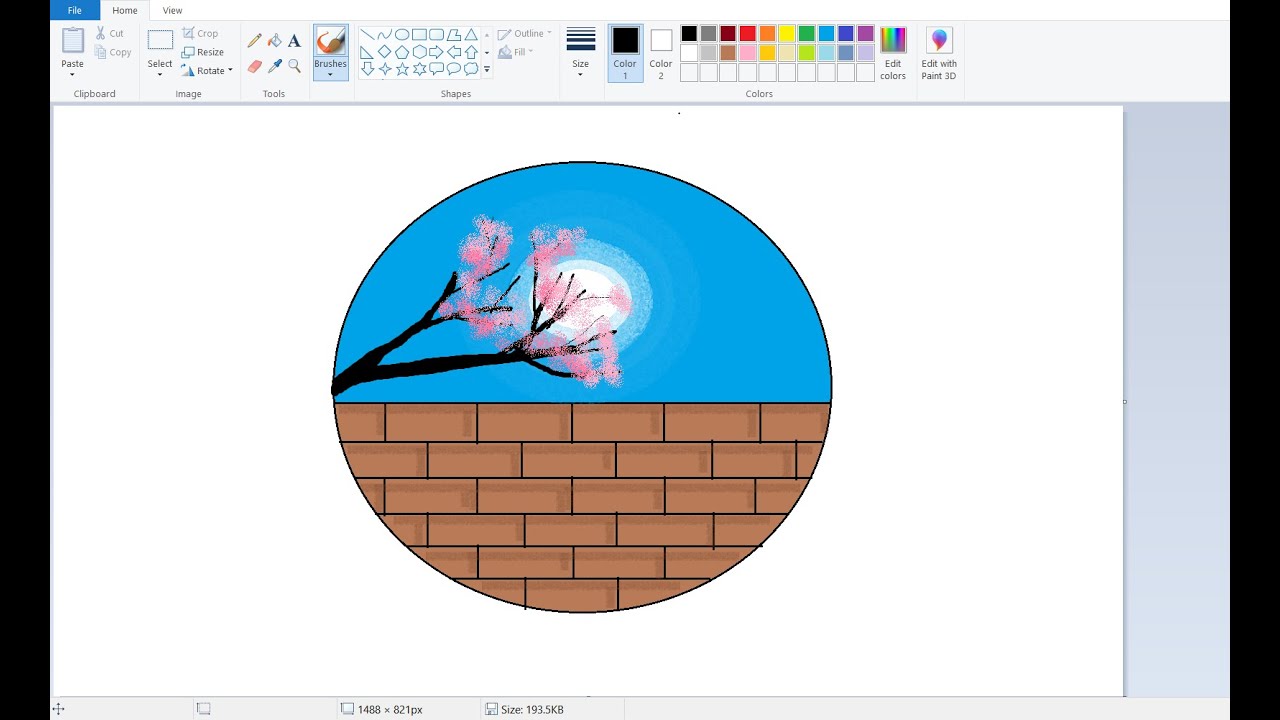
Task: Switch to the View tab
Action: pyautogui.click(x=173, y=10)
